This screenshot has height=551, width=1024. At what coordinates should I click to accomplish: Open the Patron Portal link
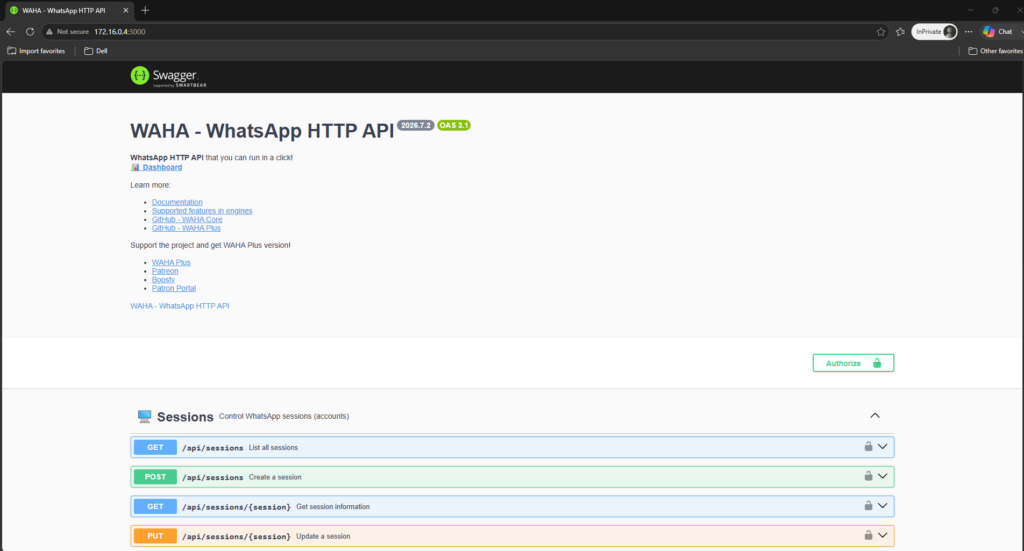tap(174, 288)
